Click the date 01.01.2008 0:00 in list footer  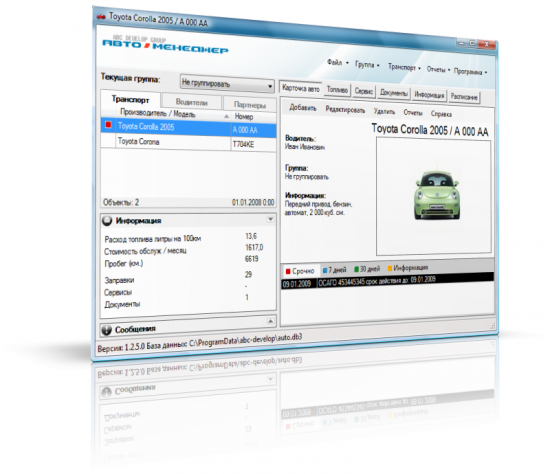pos(253,202)
